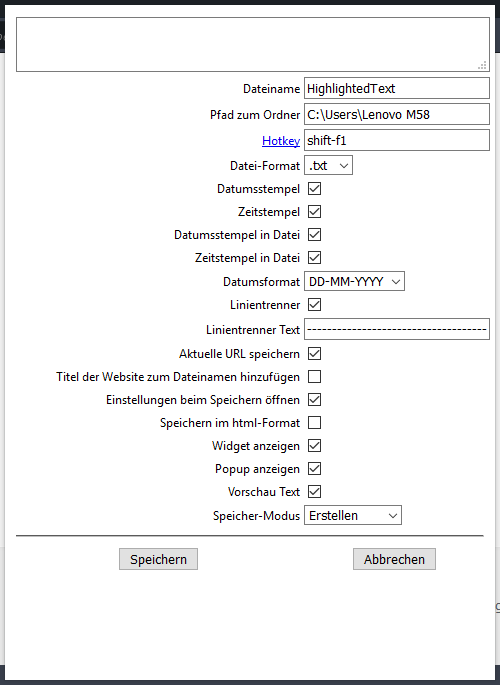Open the Datei-Format .txt dropdown
500x685 pixels.
click(x=328, y=166)
